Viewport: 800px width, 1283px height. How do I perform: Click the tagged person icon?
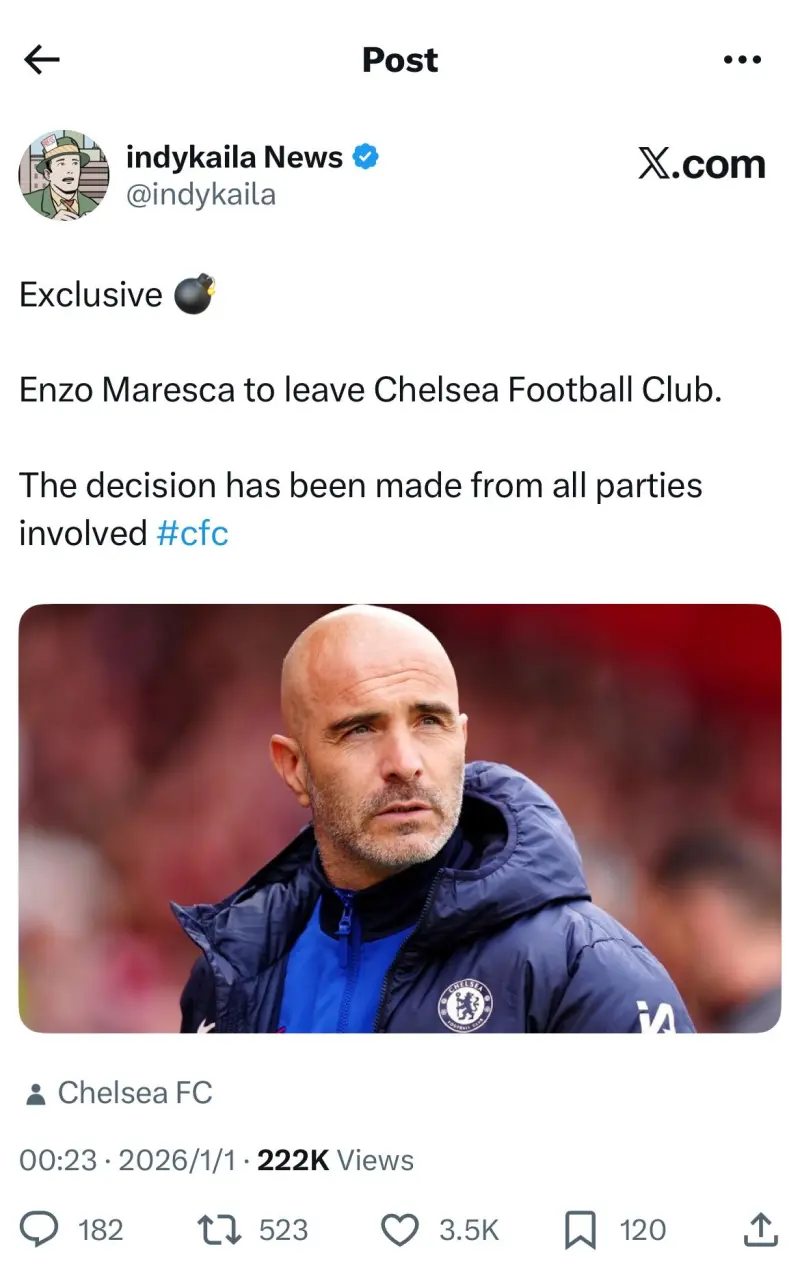click(35, 1095)
